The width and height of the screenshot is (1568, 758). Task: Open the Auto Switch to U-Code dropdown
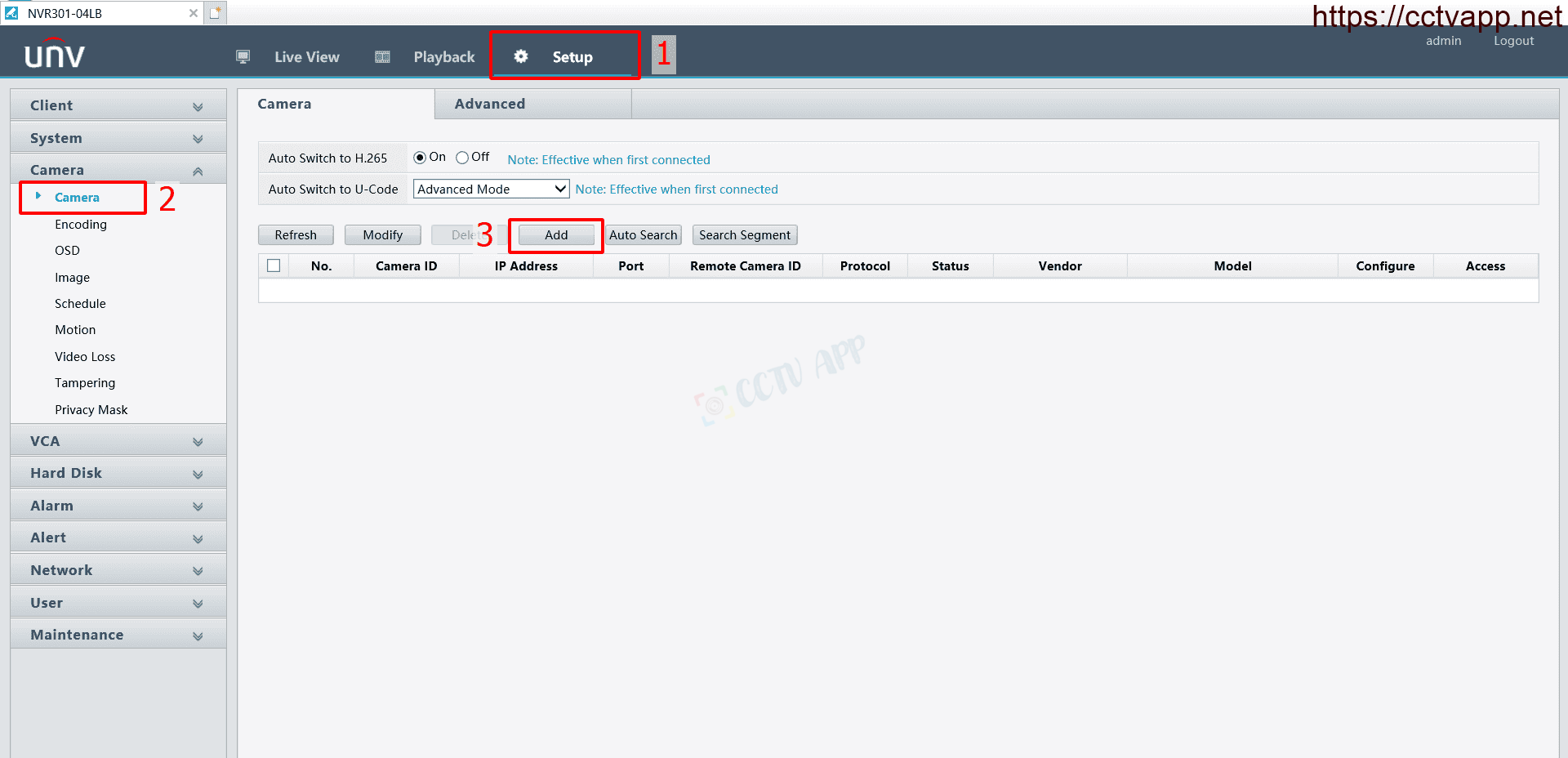click(491, 189)
